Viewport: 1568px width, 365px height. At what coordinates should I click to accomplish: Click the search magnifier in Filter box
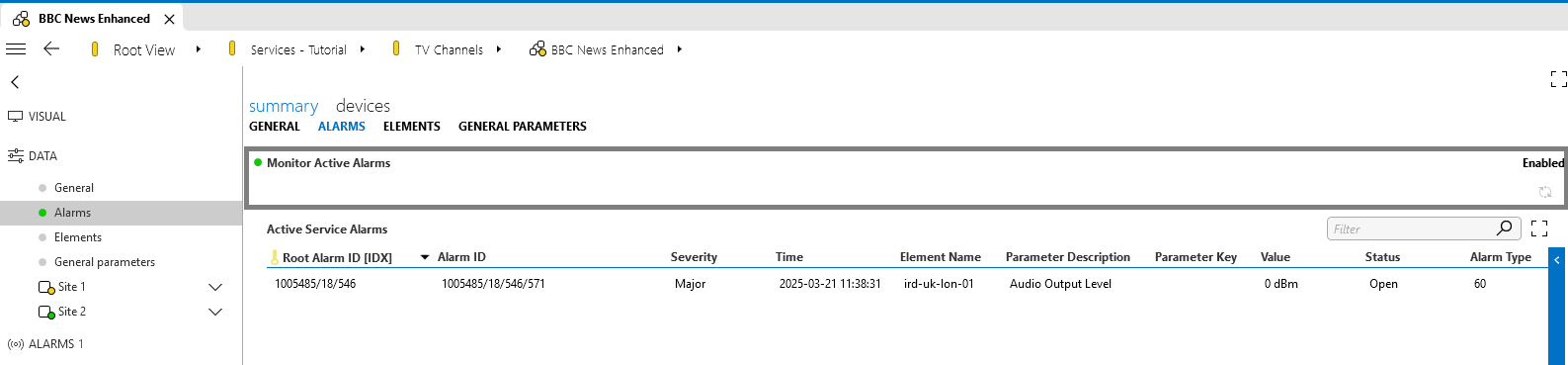click(x=1504, y=228)
